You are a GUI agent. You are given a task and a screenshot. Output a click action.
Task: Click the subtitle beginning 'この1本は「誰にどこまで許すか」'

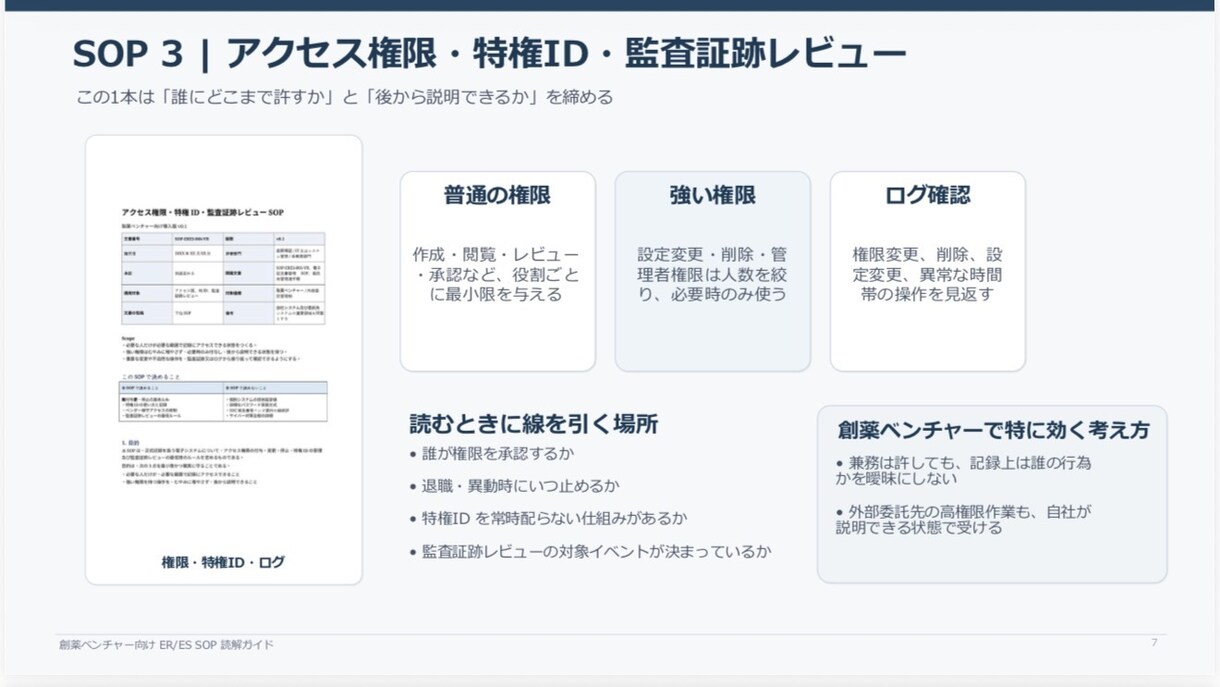pos(345,98)
